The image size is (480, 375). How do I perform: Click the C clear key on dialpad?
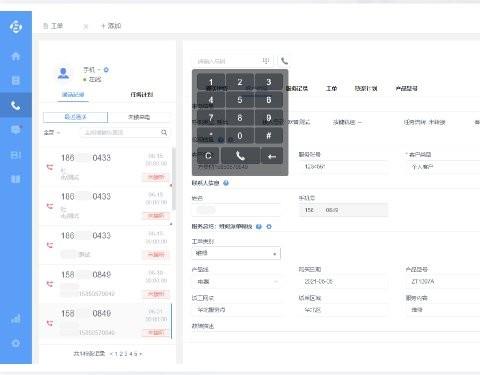pos(208,156)
